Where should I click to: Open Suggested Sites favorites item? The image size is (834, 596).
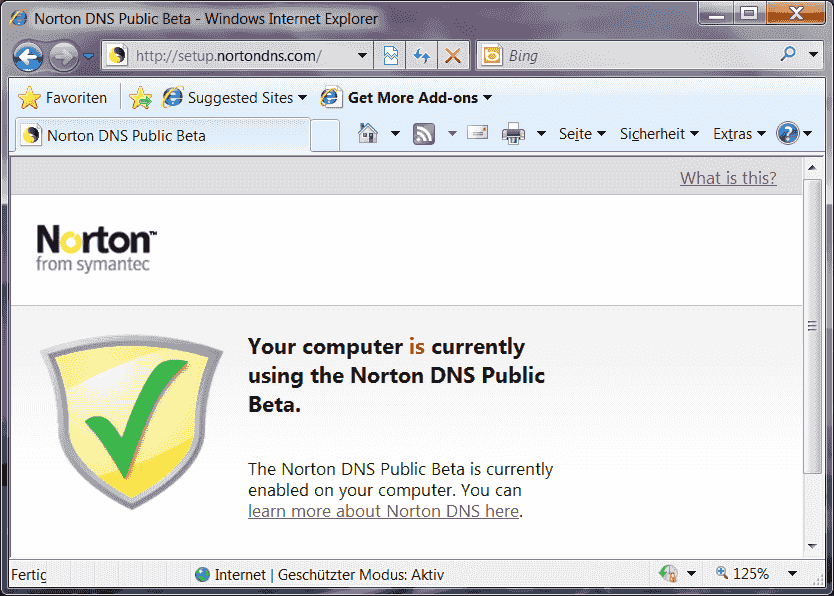(x=235, y=98)
